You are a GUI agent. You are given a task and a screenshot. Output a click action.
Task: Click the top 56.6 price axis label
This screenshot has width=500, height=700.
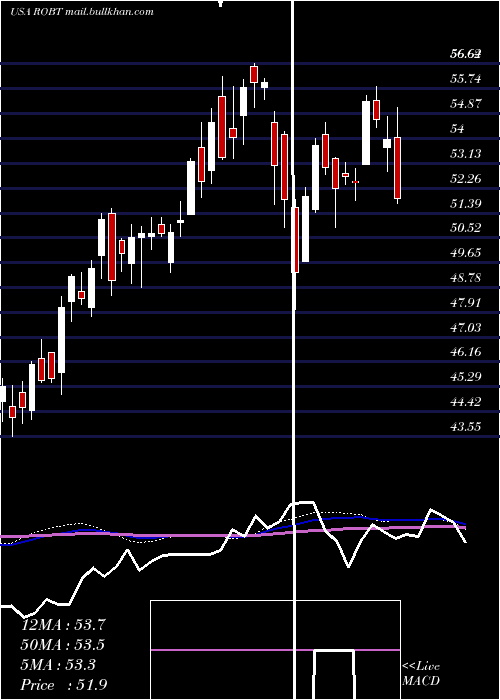point(466,54)
